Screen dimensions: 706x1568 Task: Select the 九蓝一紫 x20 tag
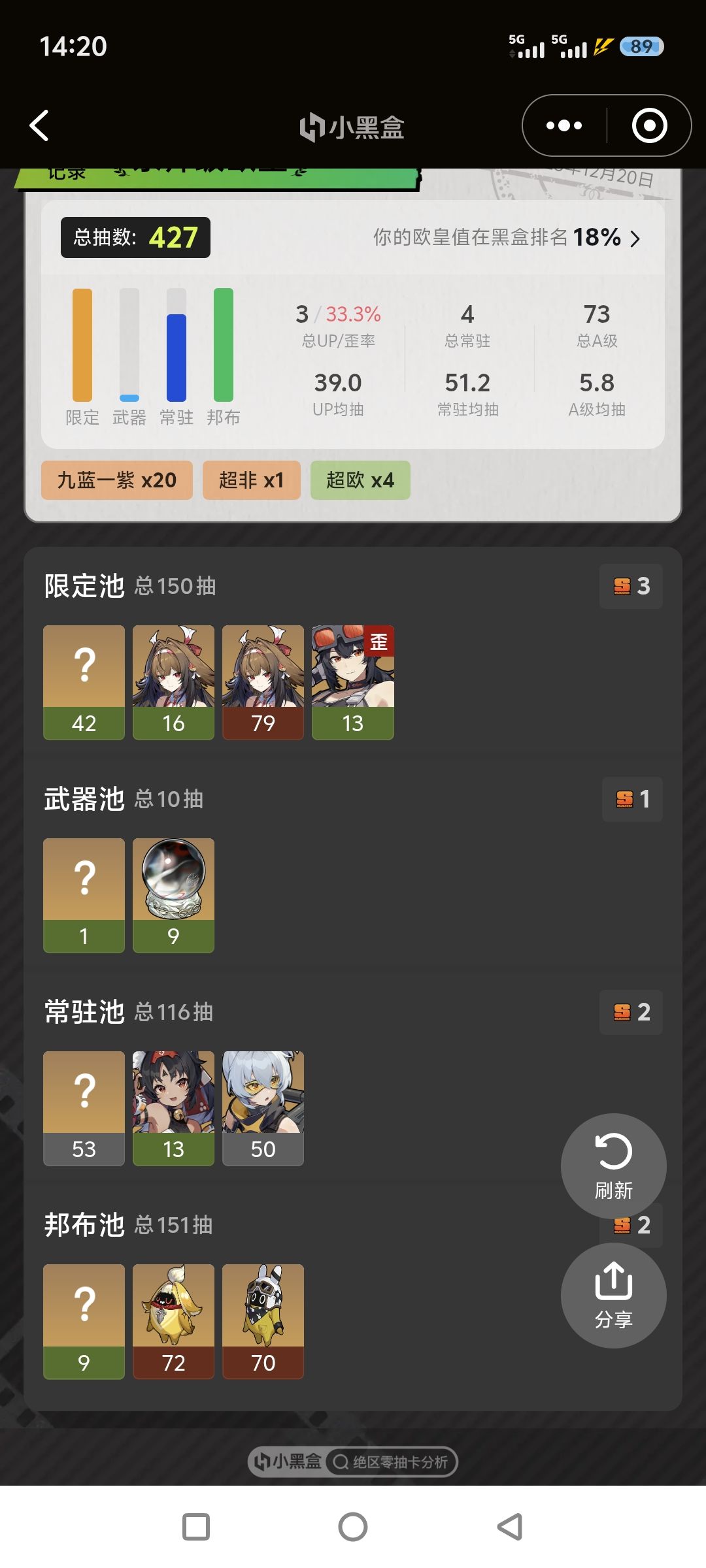(x=117, y=480)
